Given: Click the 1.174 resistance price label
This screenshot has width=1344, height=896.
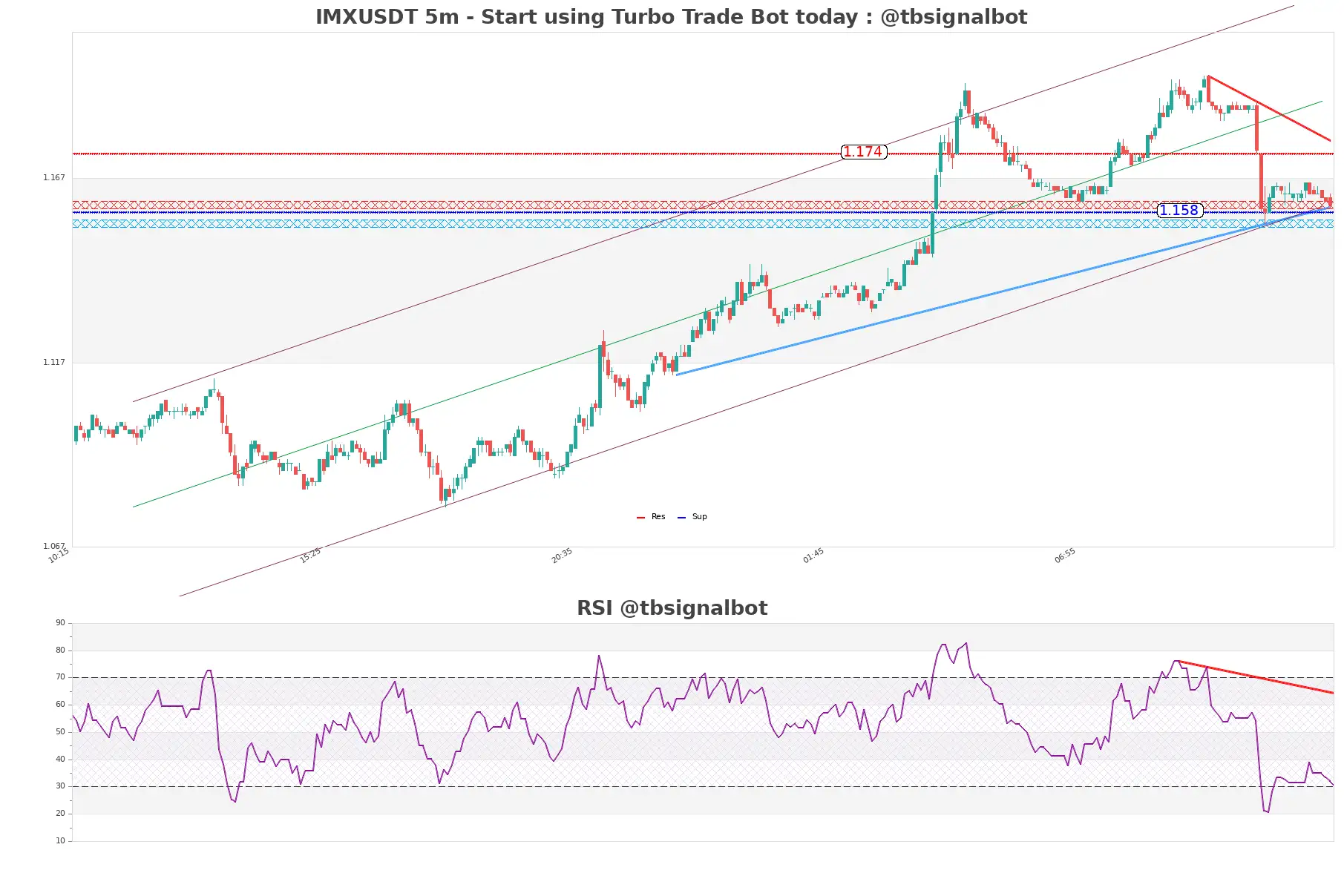Looking at the screenshot, I should [x=863, y=152].
